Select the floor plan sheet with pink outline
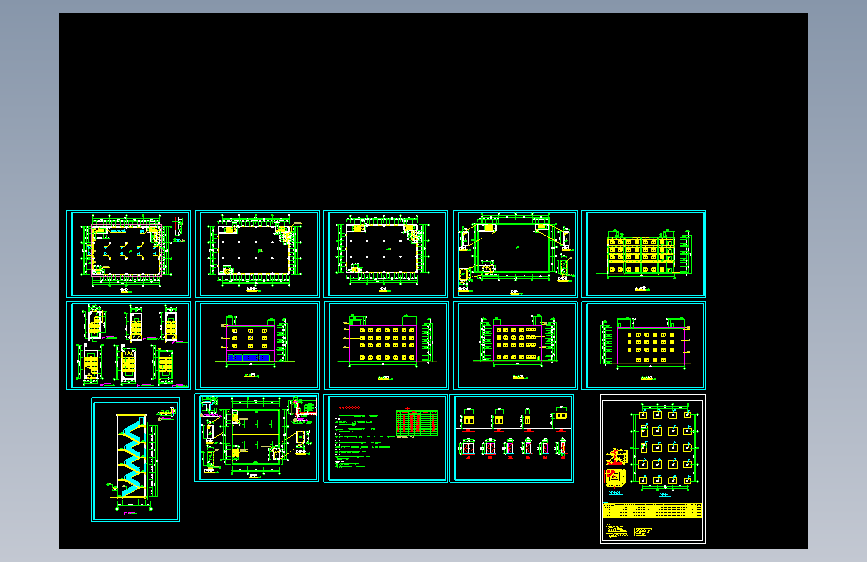 pos(128,254)
